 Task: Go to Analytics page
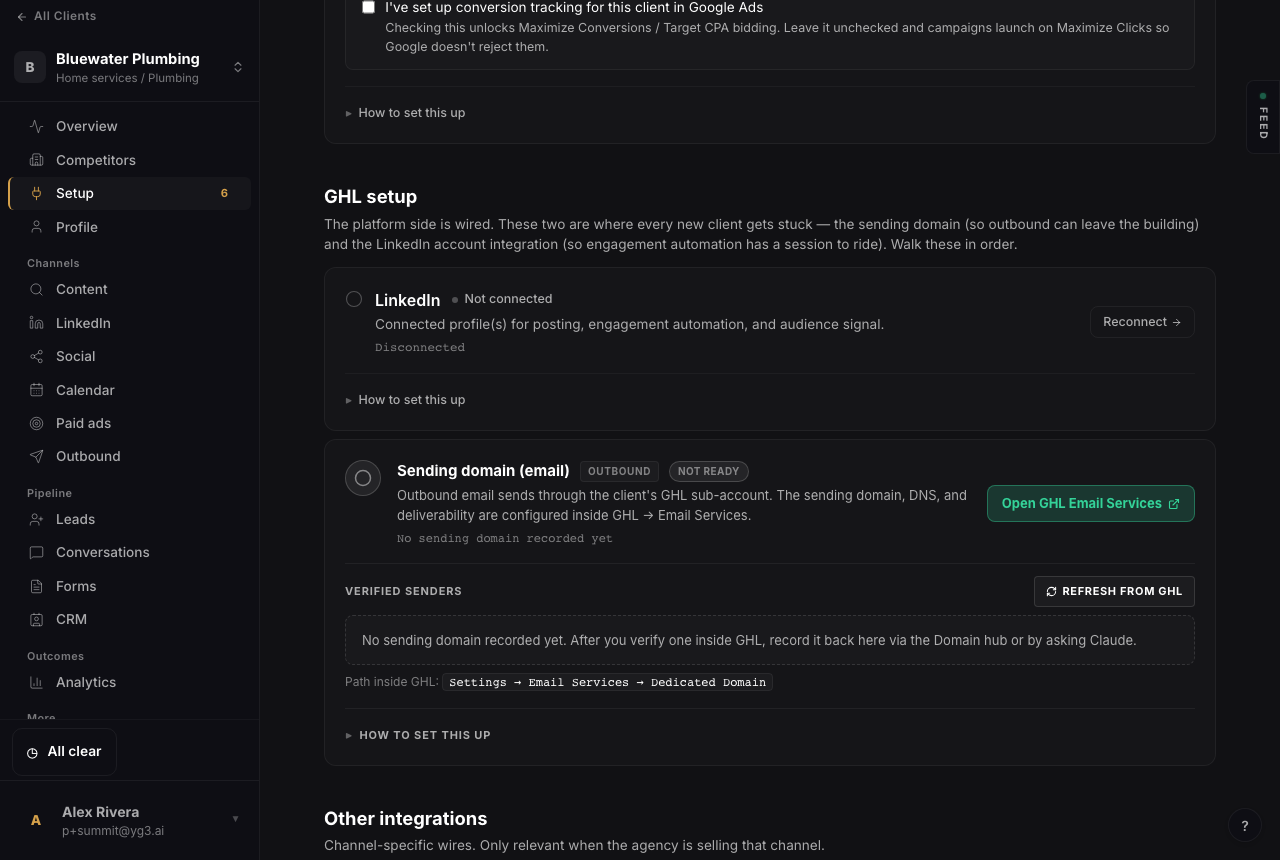coord(129,682)
